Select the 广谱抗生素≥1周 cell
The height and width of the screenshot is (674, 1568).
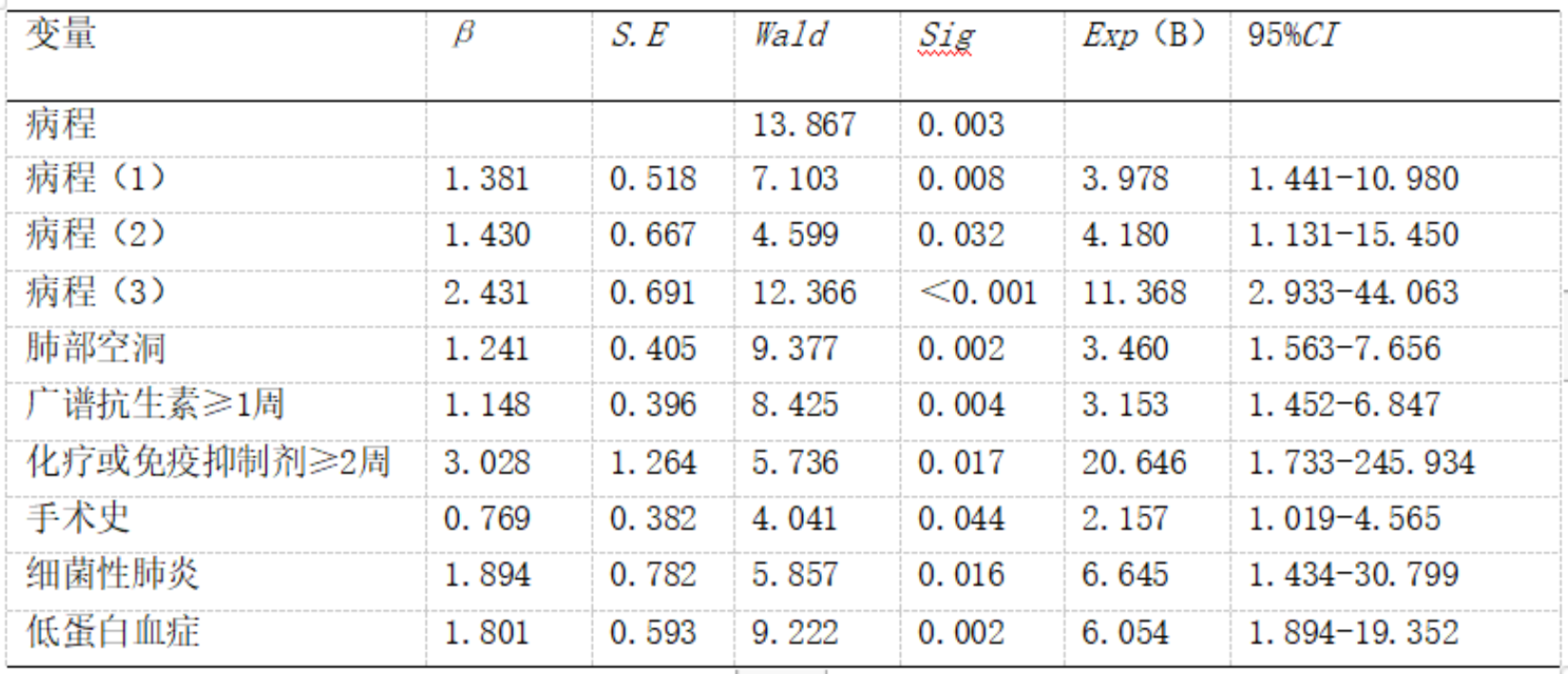point(155,405)
